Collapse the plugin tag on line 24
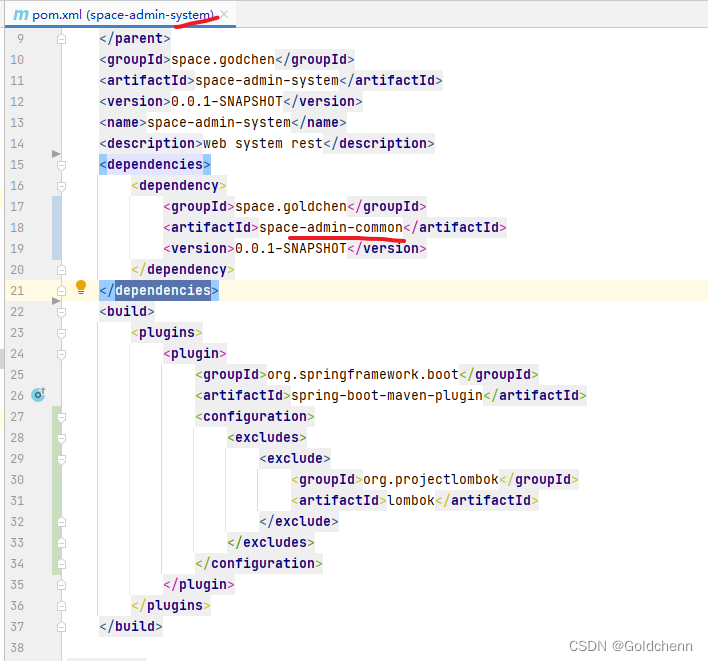Screen dimensions: 708x661 click(62, 354)
